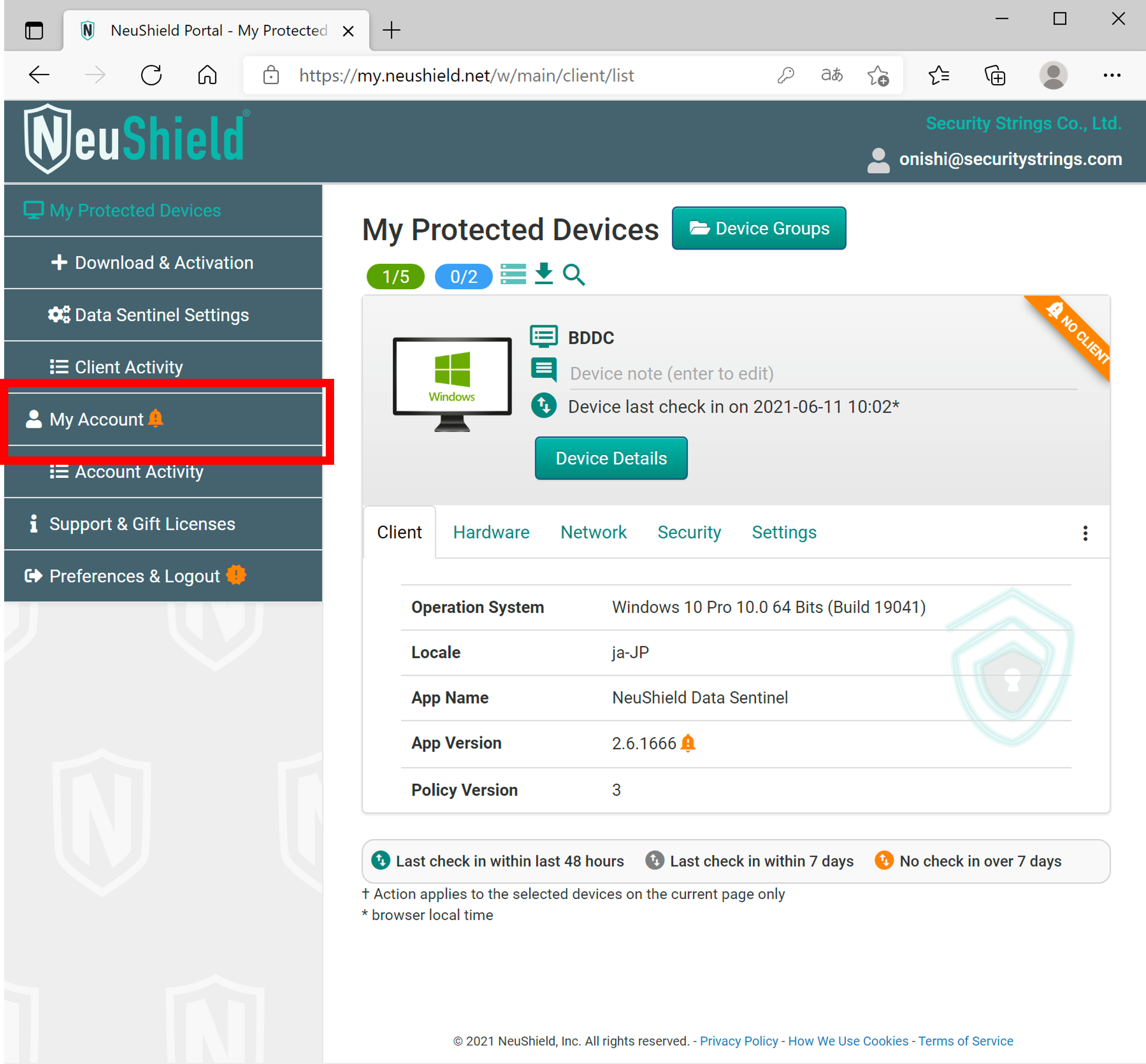Click the download export icon
This screenshot has height=1064, width=1146.
tap(543, 274)
